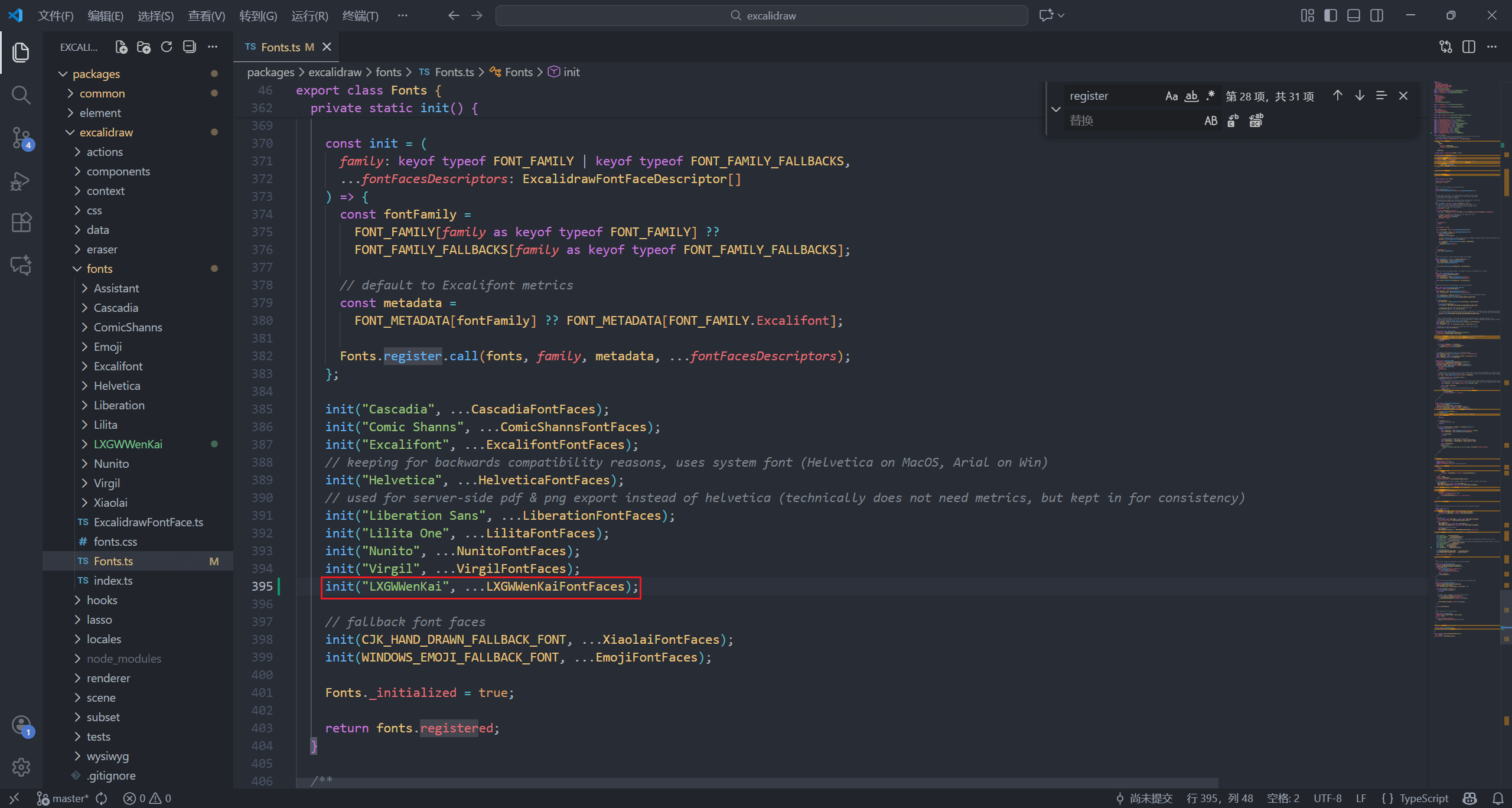This screenshot has width=1512, height=808.
Task: Click TypeScript language mode in status bar
Action: pyautogui.click(x=1423, y=799)
